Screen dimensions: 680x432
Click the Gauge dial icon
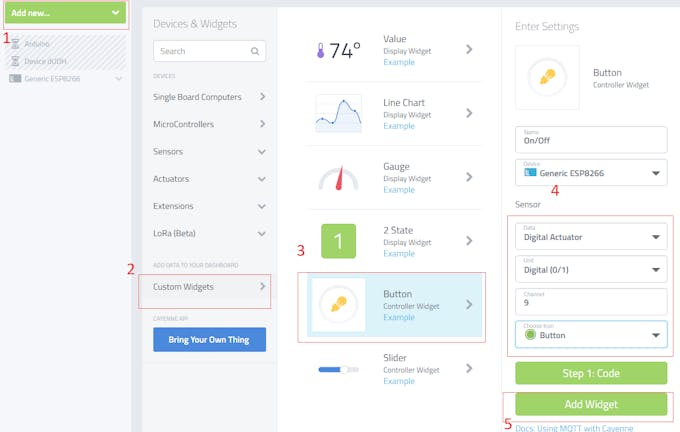338,178
